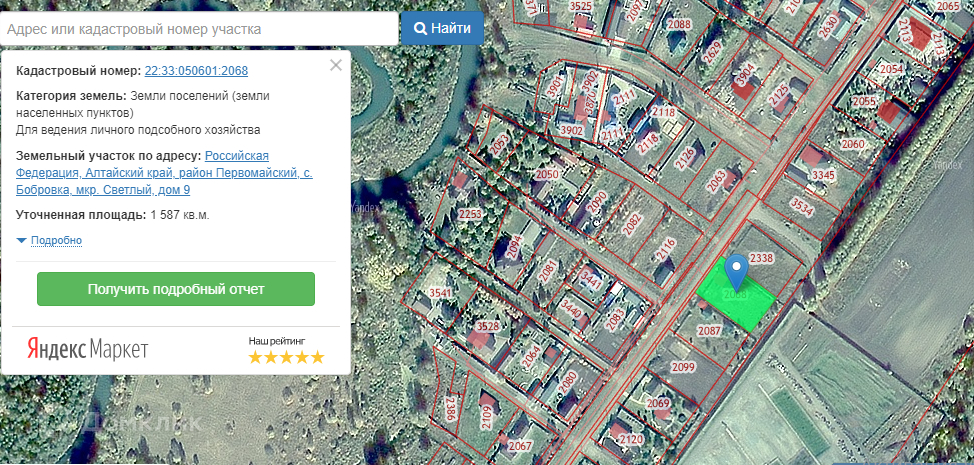
Task: Select parcel labeled 3534
Action: tap(802, 207)
